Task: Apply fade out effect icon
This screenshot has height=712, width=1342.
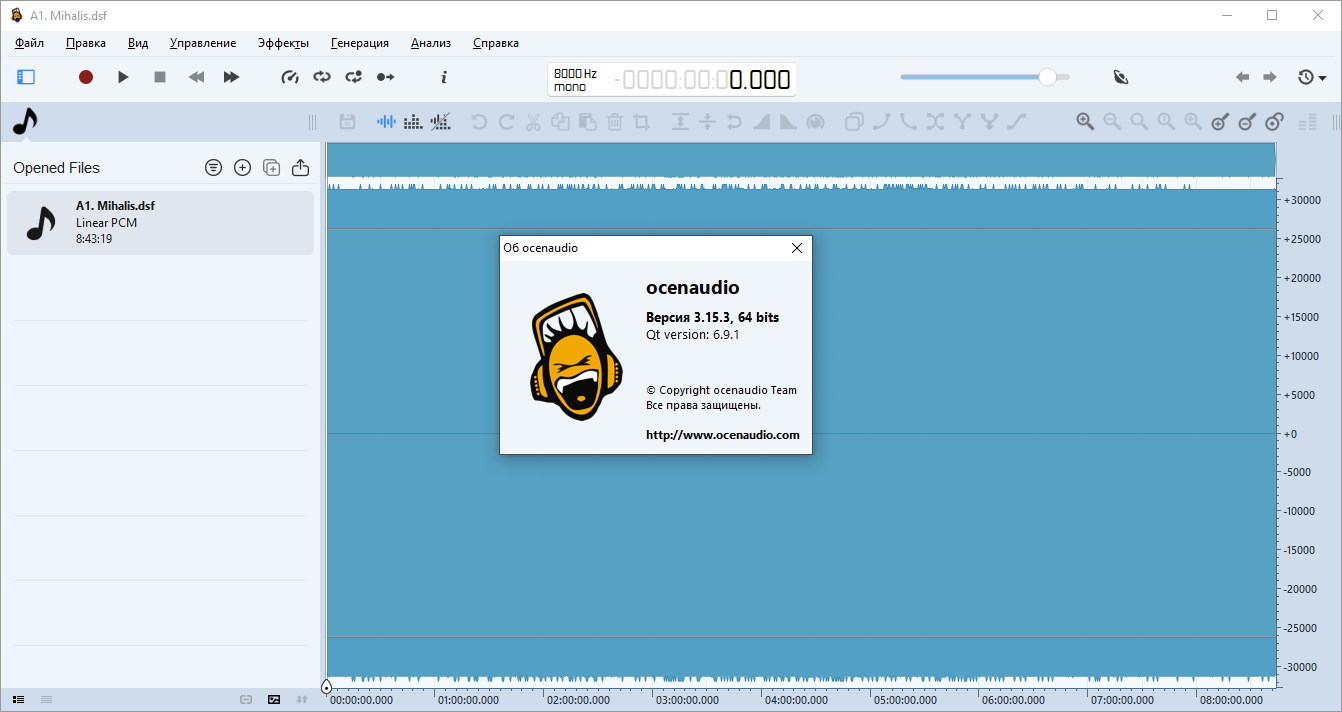Action: coord(788,122)
